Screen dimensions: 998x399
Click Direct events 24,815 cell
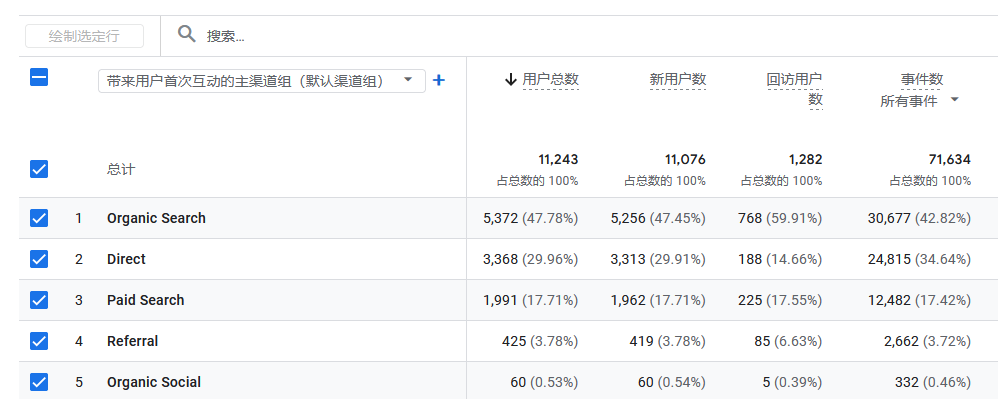pyautogui.click(x=919, y=259)
